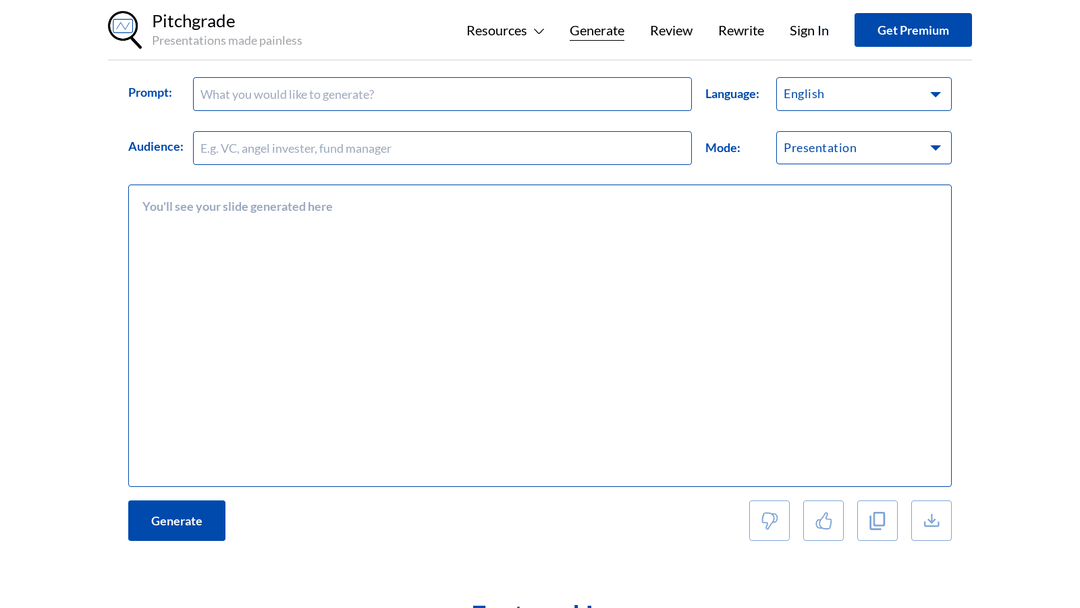This screenshot has width=1080, height=608.
Task: Click the thumbs down feedback icon
Action: 769,521
